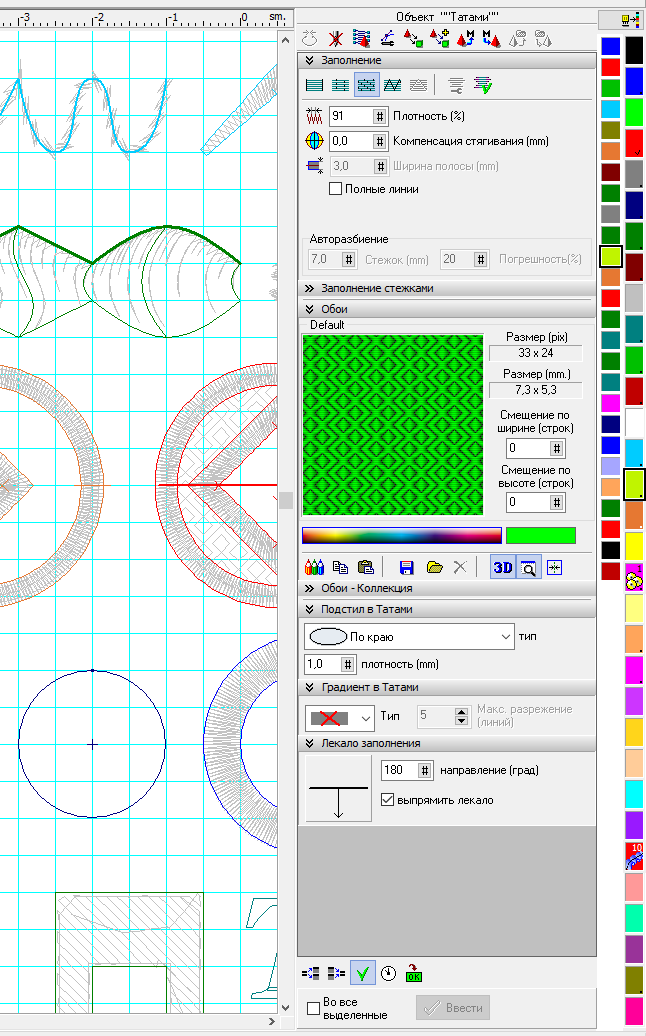Screen dimensions: 646x1036
Task: Click the M with down arrow and red cones icon
Action: (491, 39)
